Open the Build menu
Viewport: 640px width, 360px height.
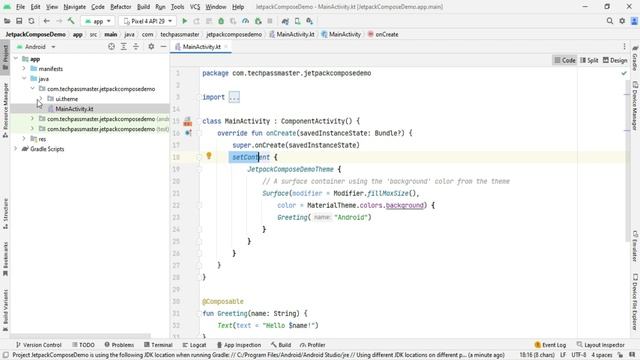pos(143,7)
